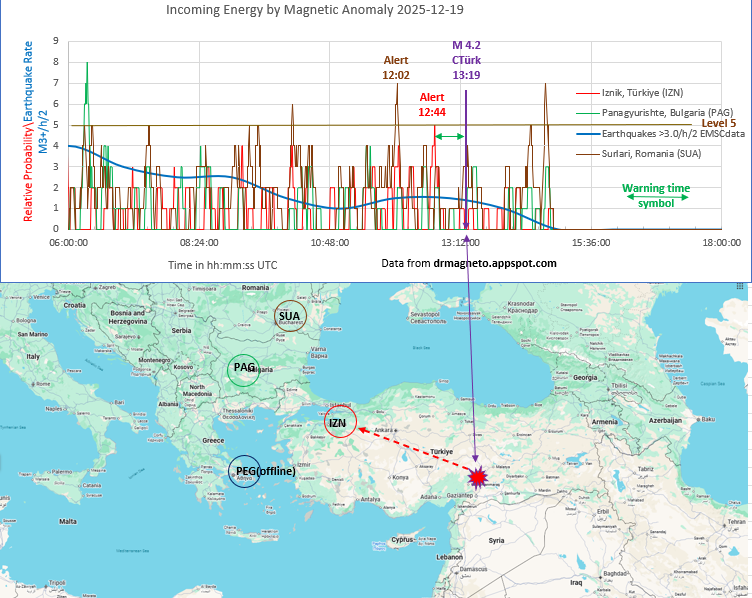Click the 13:12:00 time axis tick label
The height and width of the screenshot is (598, 752).
pos(461,243)
